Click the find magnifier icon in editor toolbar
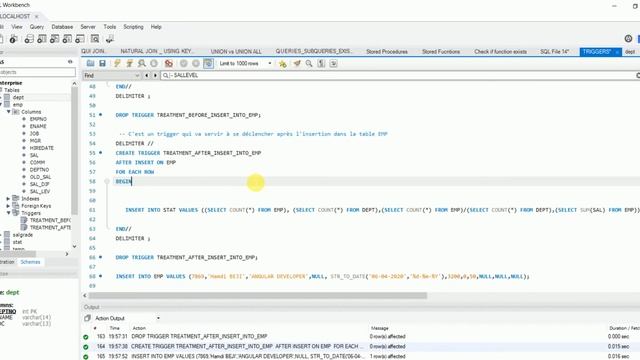The image size is (640, 360). click(x=309, y=63)
